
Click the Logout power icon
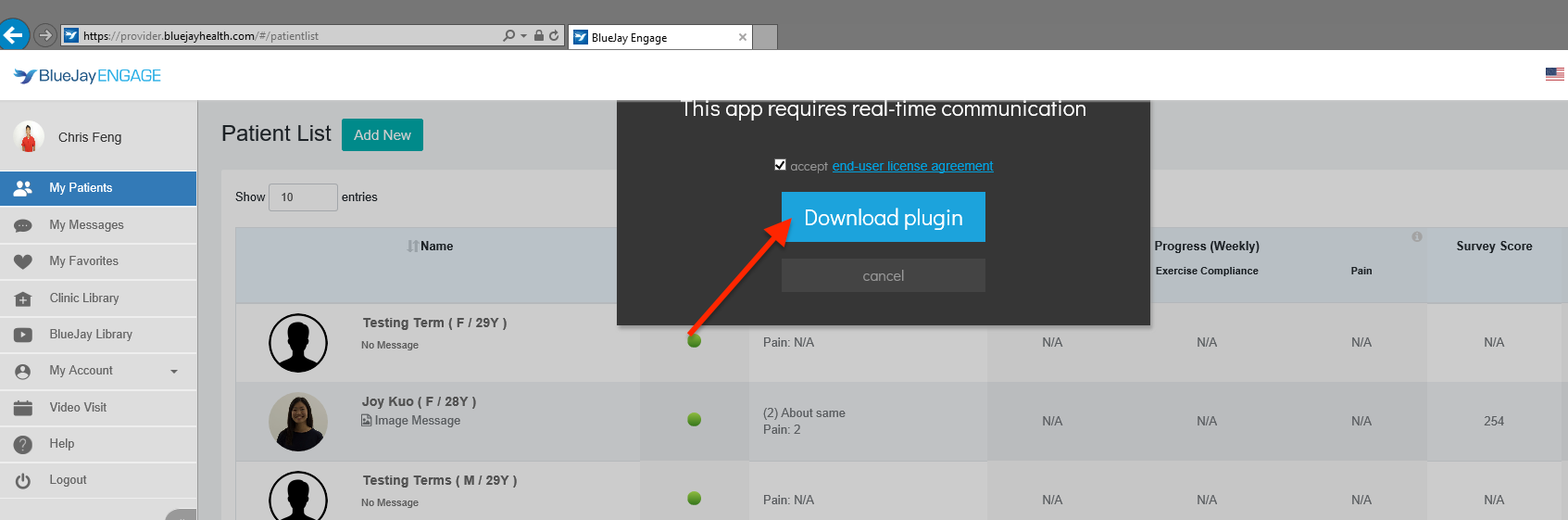[23, 480]
